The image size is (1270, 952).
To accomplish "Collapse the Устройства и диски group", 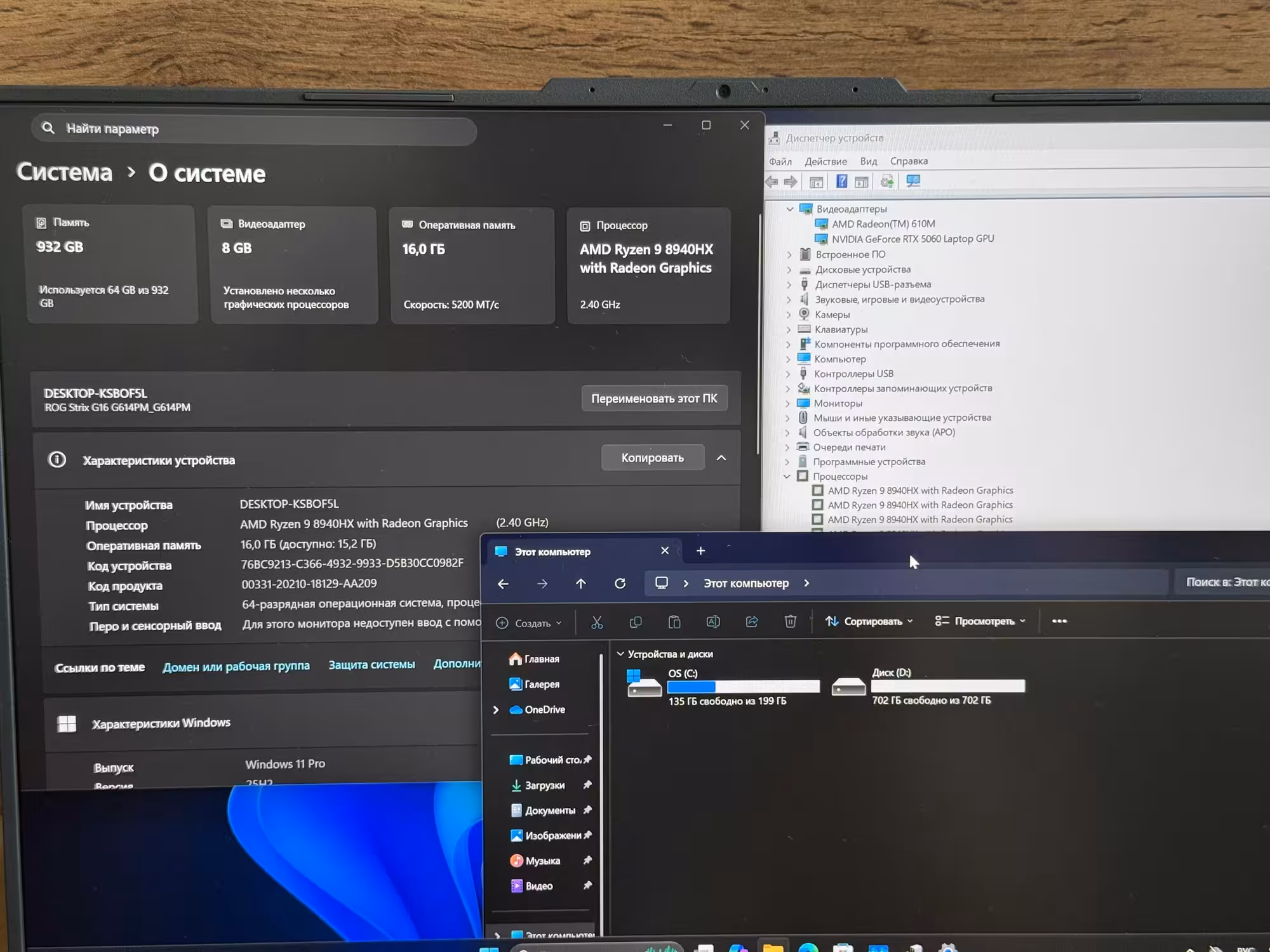I will click(620, 654).
